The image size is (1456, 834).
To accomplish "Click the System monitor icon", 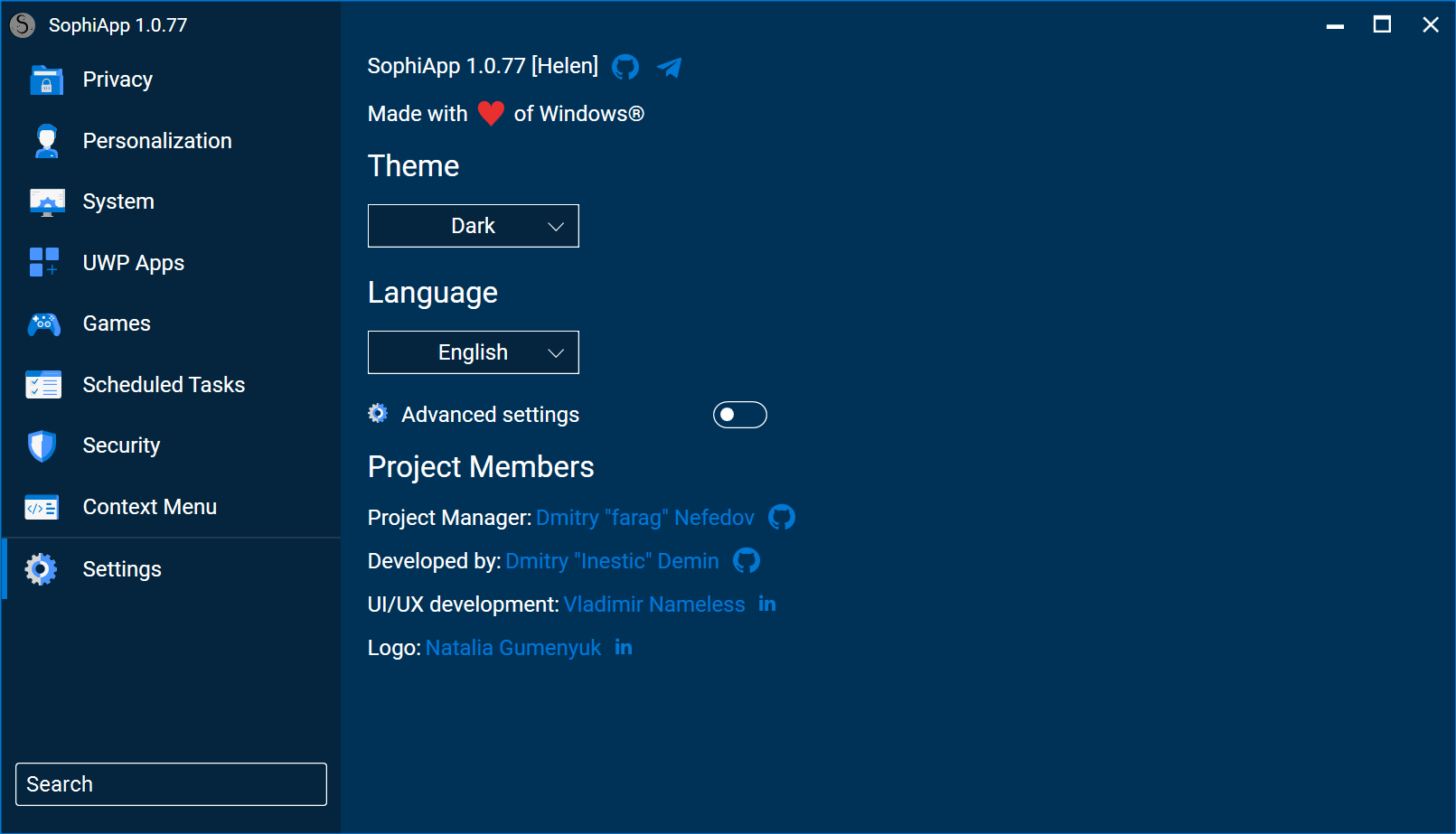I will 47,201.
